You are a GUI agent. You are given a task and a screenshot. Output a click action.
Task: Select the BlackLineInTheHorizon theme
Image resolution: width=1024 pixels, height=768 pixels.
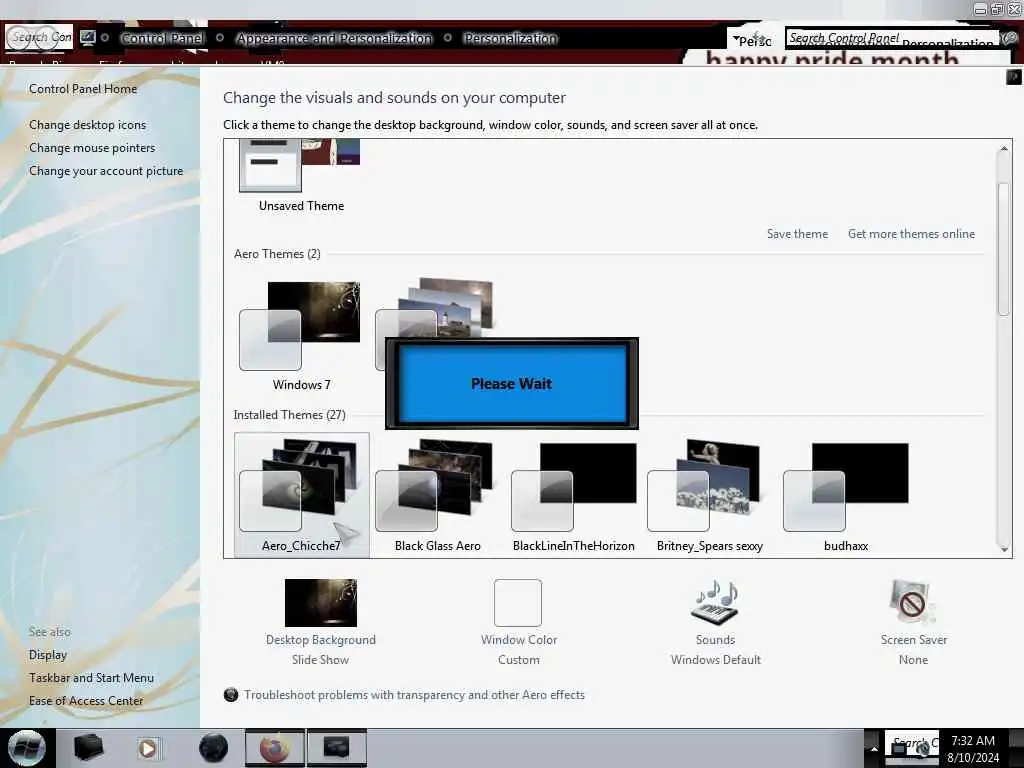573,495
